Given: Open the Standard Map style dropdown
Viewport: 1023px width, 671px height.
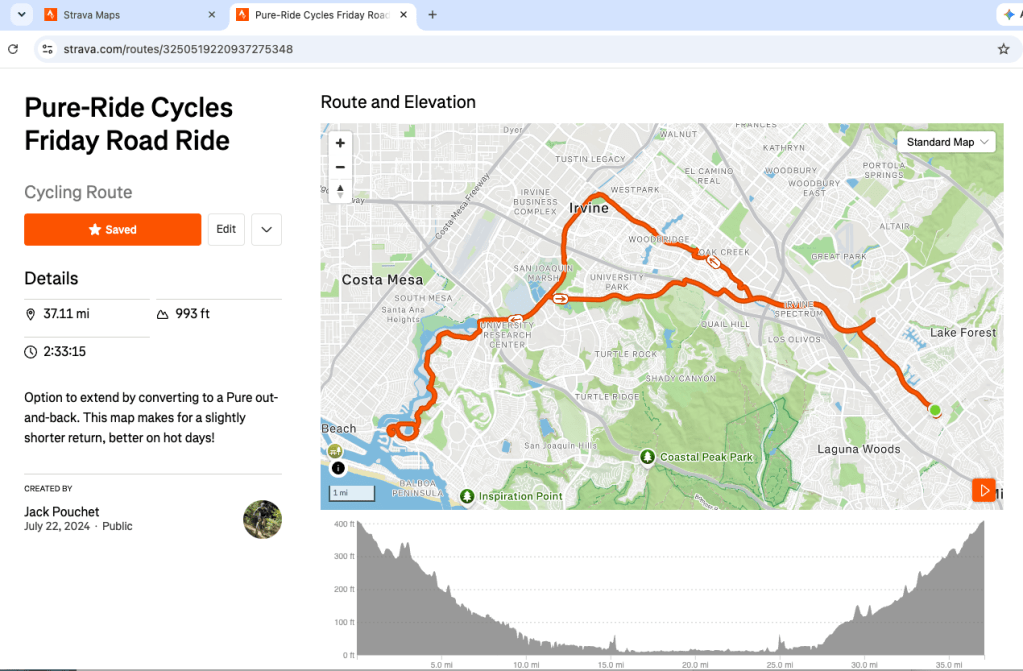Looking at the screenshot, I should [x=947, y=142].
